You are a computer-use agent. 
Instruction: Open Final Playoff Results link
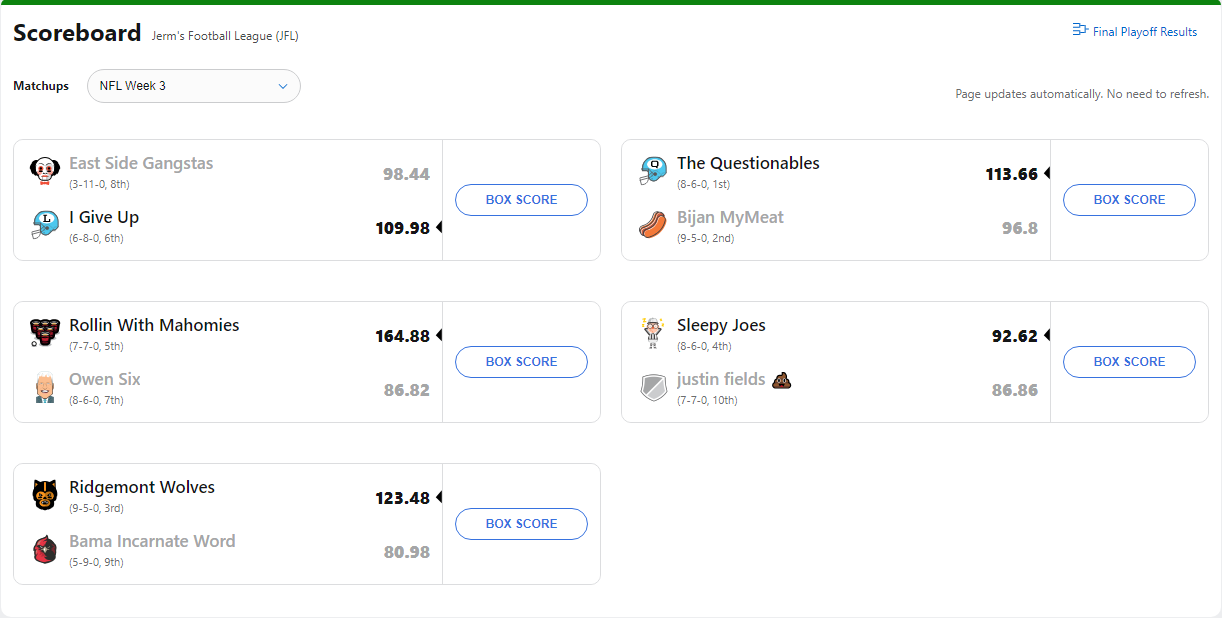pos(1144,32)
